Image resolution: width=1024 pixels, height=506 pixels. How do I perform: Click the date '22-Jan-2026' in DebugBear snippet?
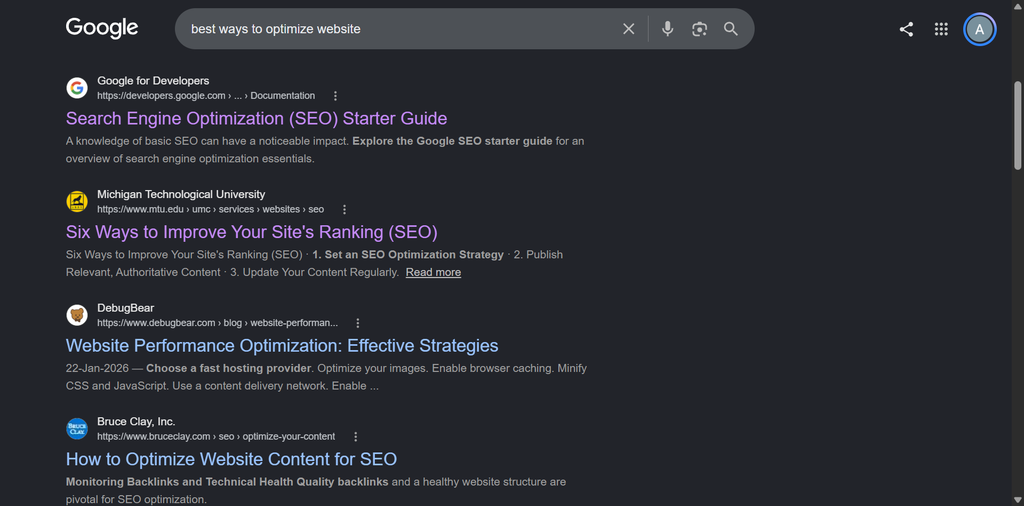[97, 368]
